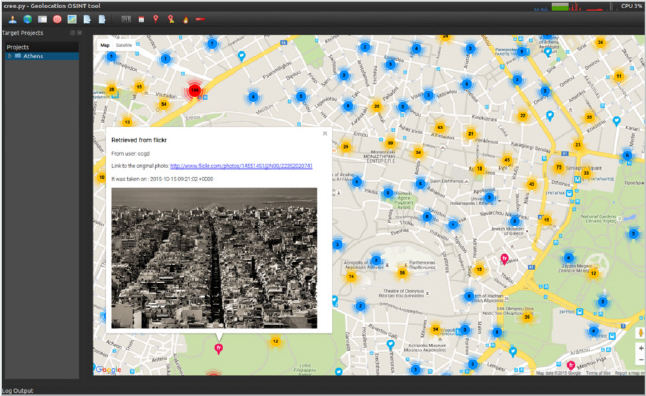
Task: Click the orange 45 cluster marker
Action: pos(507,160)
